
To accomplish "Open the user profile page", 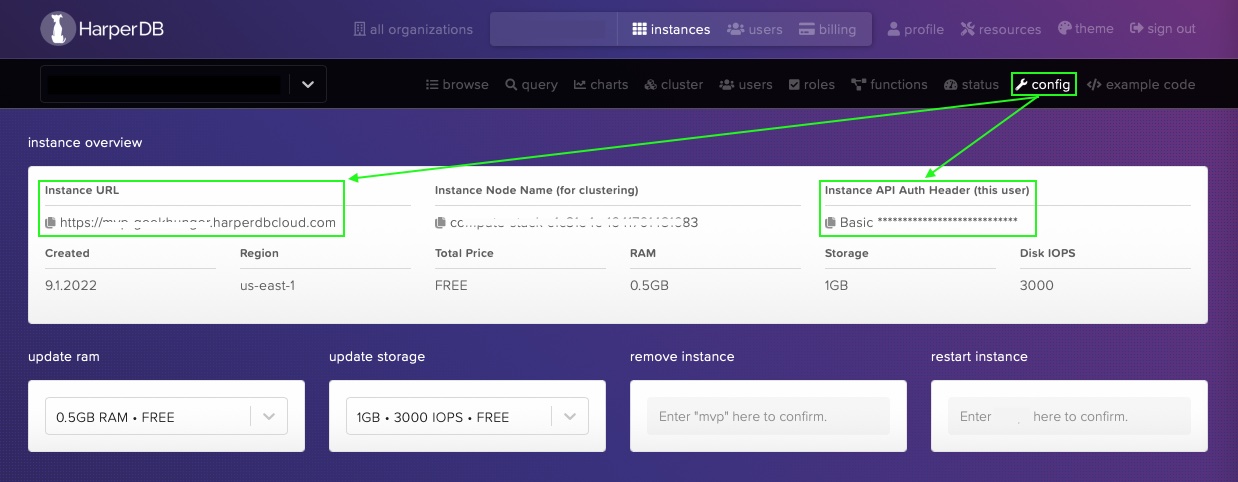I will click(x=915, y=29).
